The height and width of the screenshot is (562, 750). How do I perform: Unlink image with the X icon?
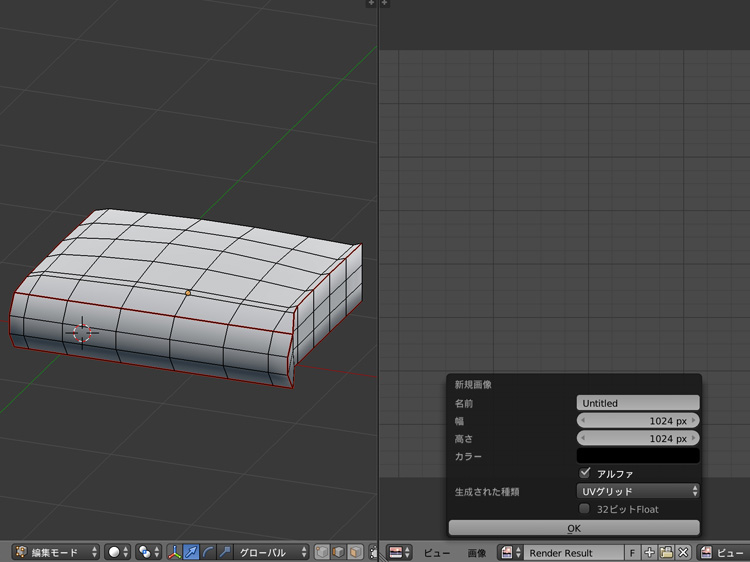[683, 552]
